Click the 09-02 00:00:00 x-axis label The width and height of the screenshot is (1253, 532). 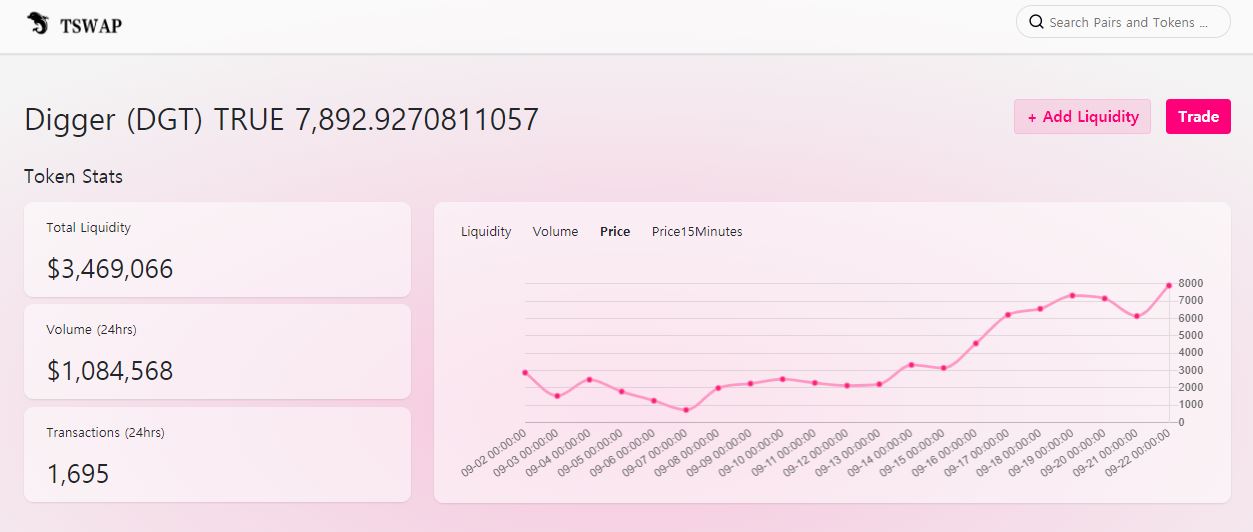click(x=493, y=454)
